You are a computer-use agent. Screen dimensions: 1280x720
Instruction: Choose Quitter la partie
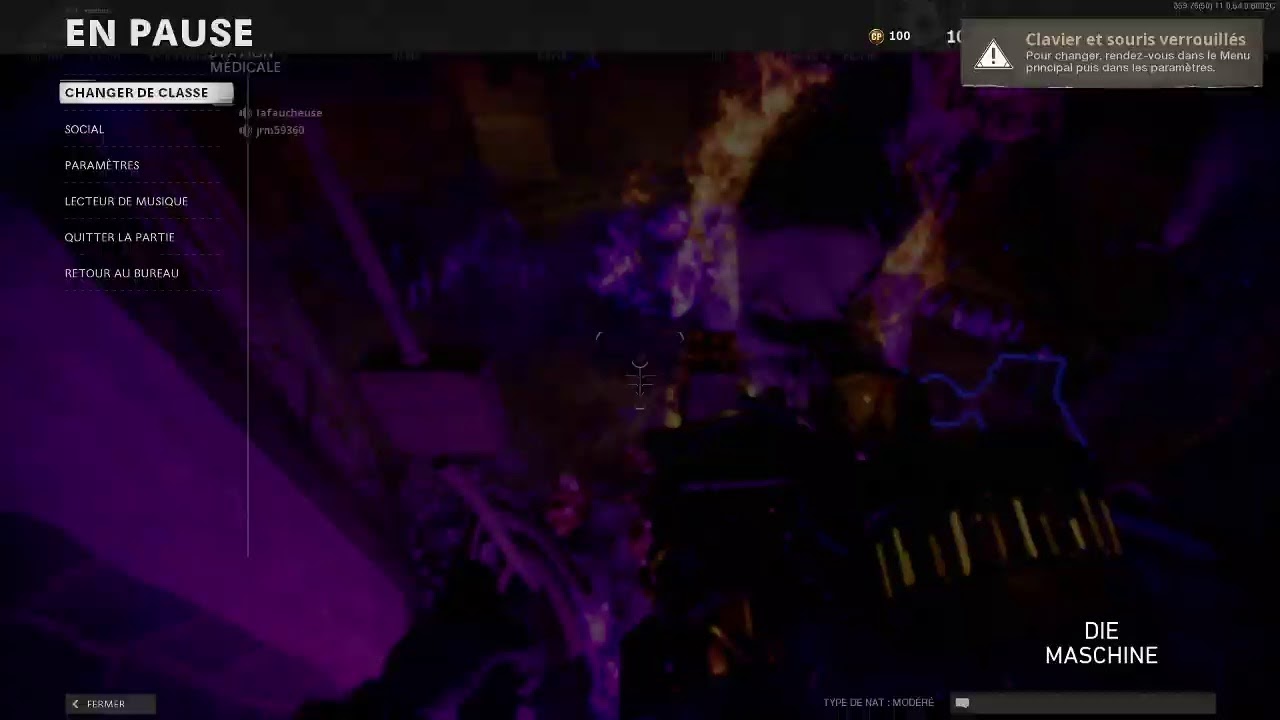pyautogui.click(x=119, y=237)
